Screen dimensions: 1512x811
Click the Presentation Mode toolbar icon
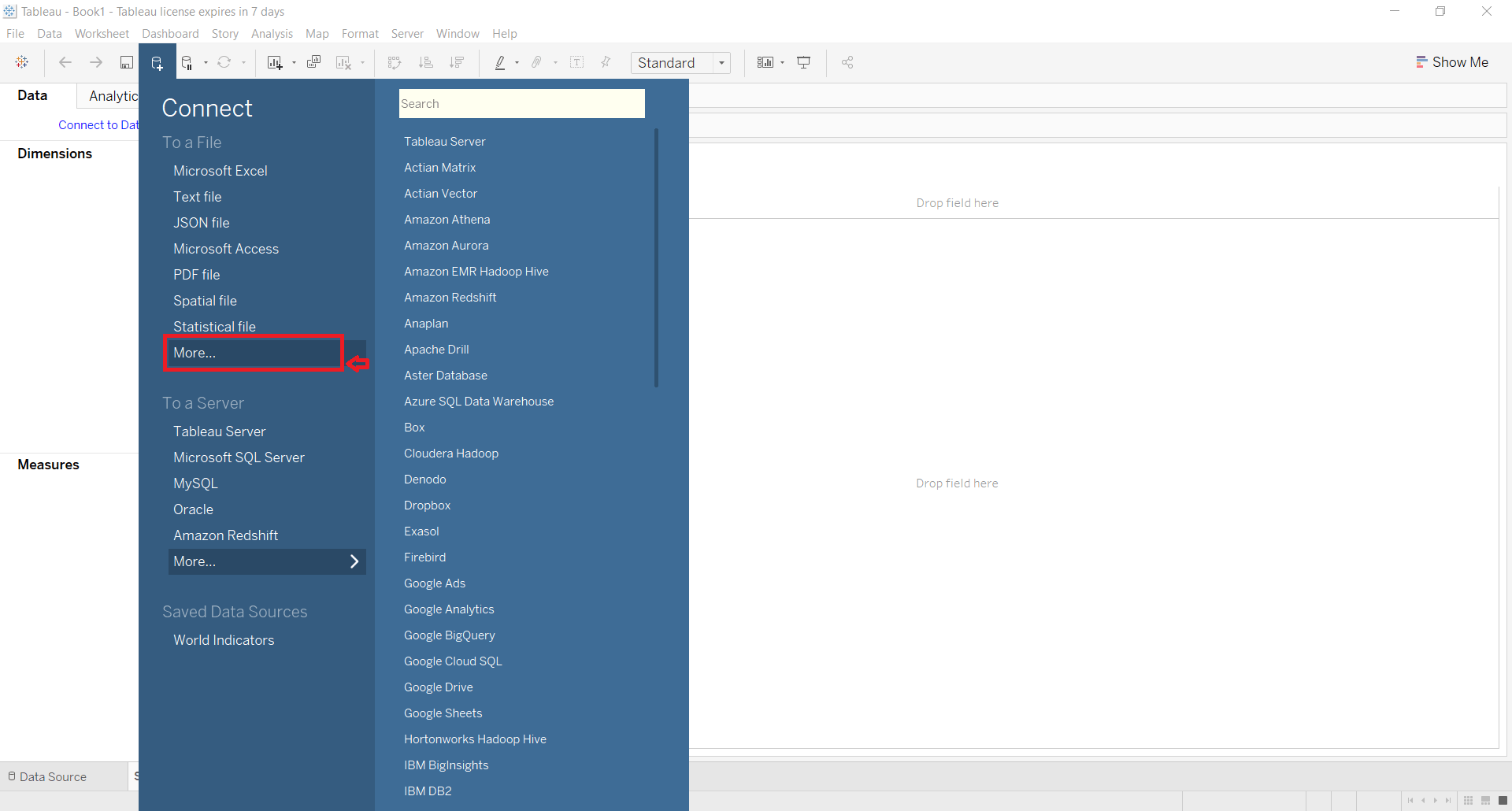[x=804, y=62]
